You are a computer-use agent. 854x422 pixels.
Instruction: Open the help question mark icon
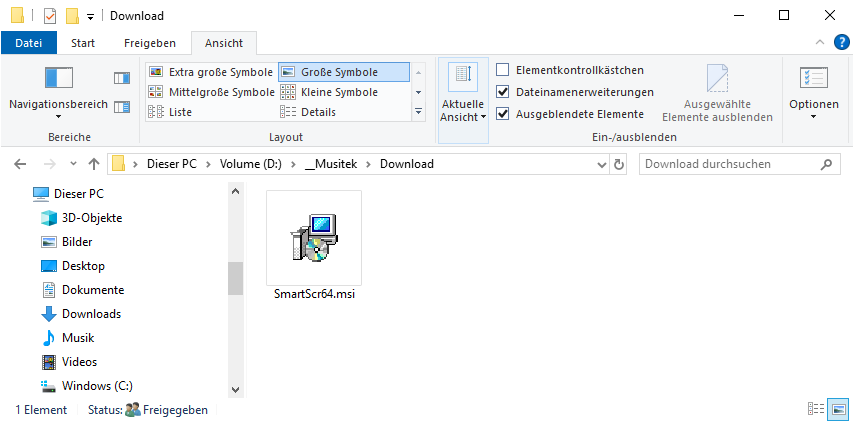pyautogui.click(x=841, y=42)
